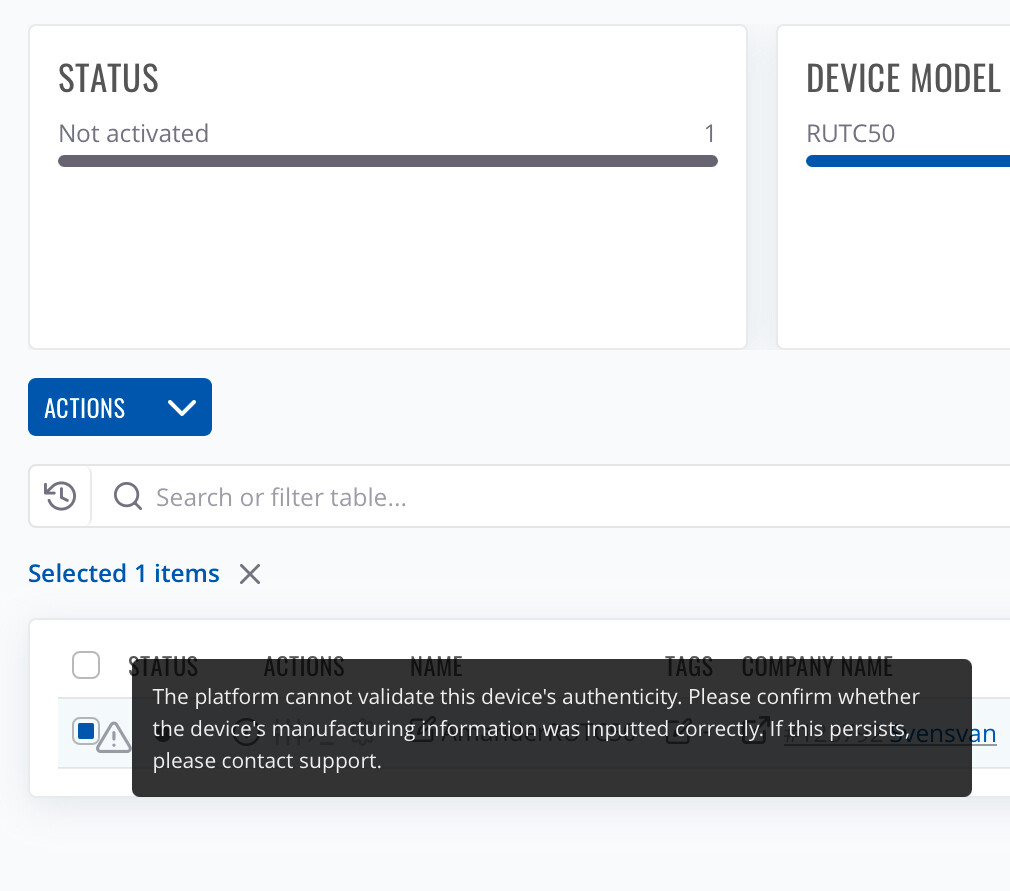Select the 'Not activated' status label
The width and height of the screenshot is (1010, 891).
(x=134, y=133)
